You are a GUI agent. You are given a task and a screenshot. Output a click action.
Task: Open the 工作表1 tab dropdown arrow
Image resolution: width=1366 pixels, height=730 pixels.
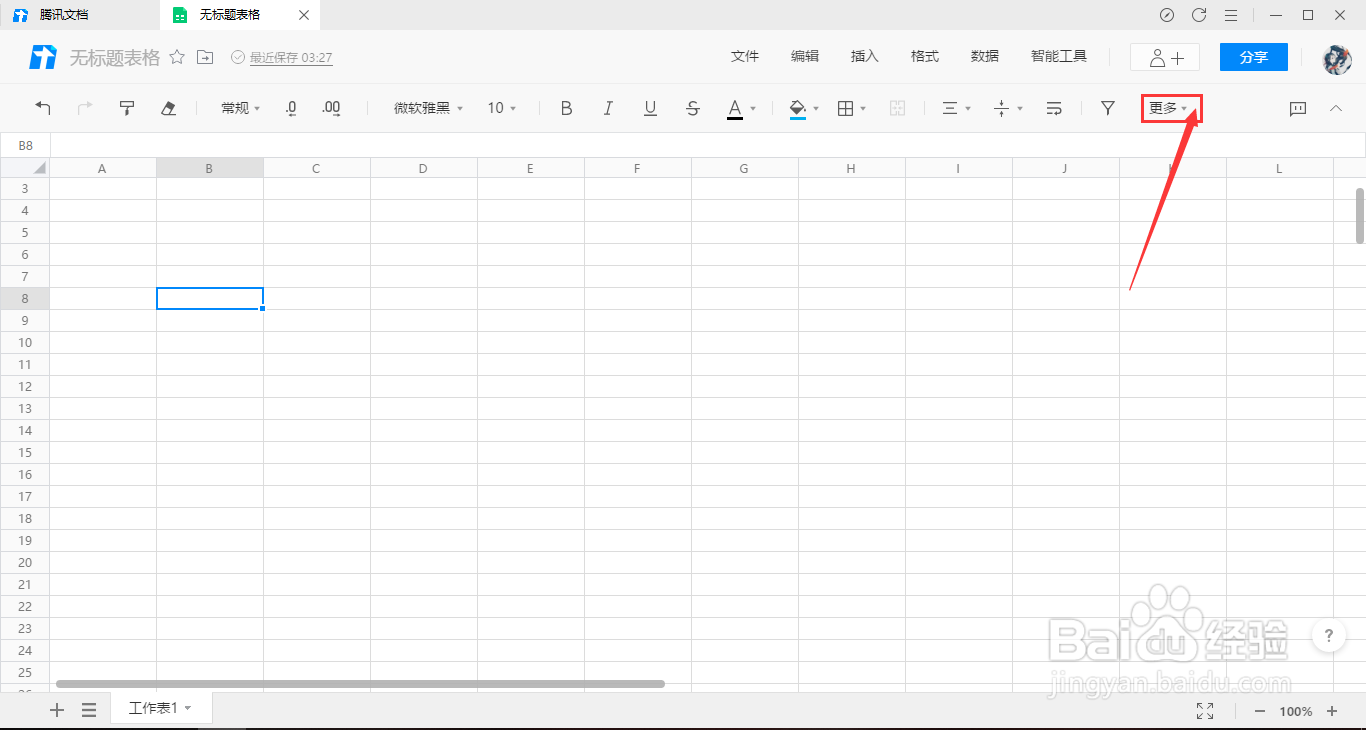(x=188, y=708)
